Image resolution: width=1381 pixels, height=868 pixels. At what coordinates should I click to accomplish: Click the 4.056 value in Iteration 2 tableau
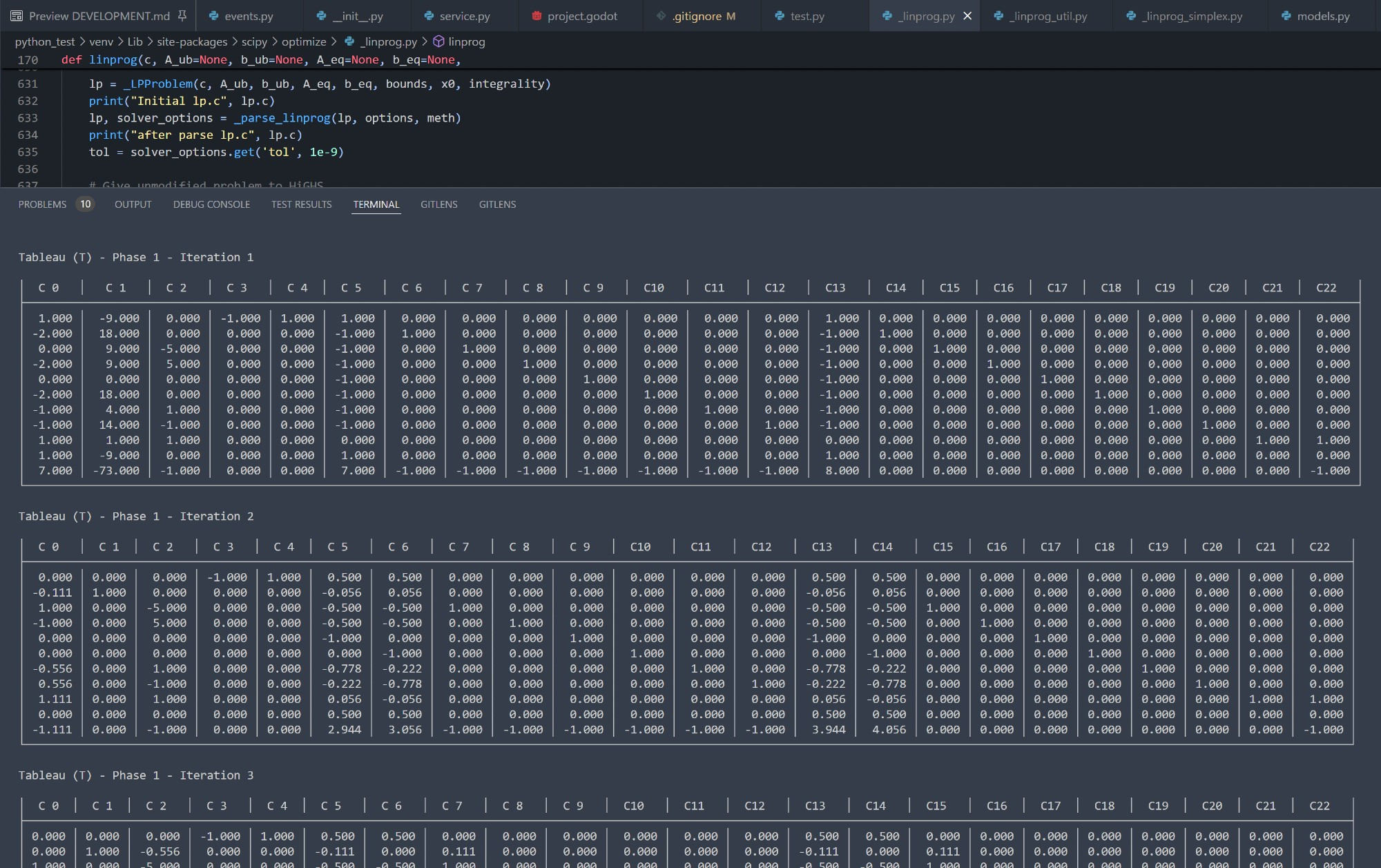click(889, 729)
